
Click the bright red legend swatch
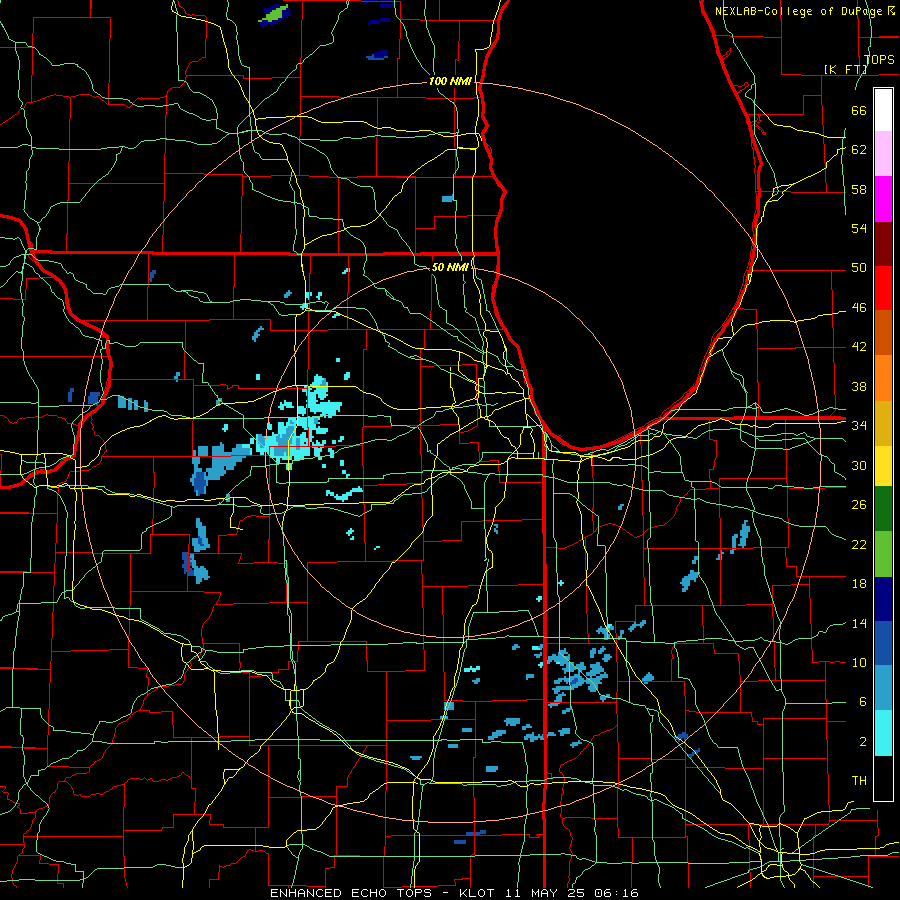pyautogui.click(x=883, y=288)
